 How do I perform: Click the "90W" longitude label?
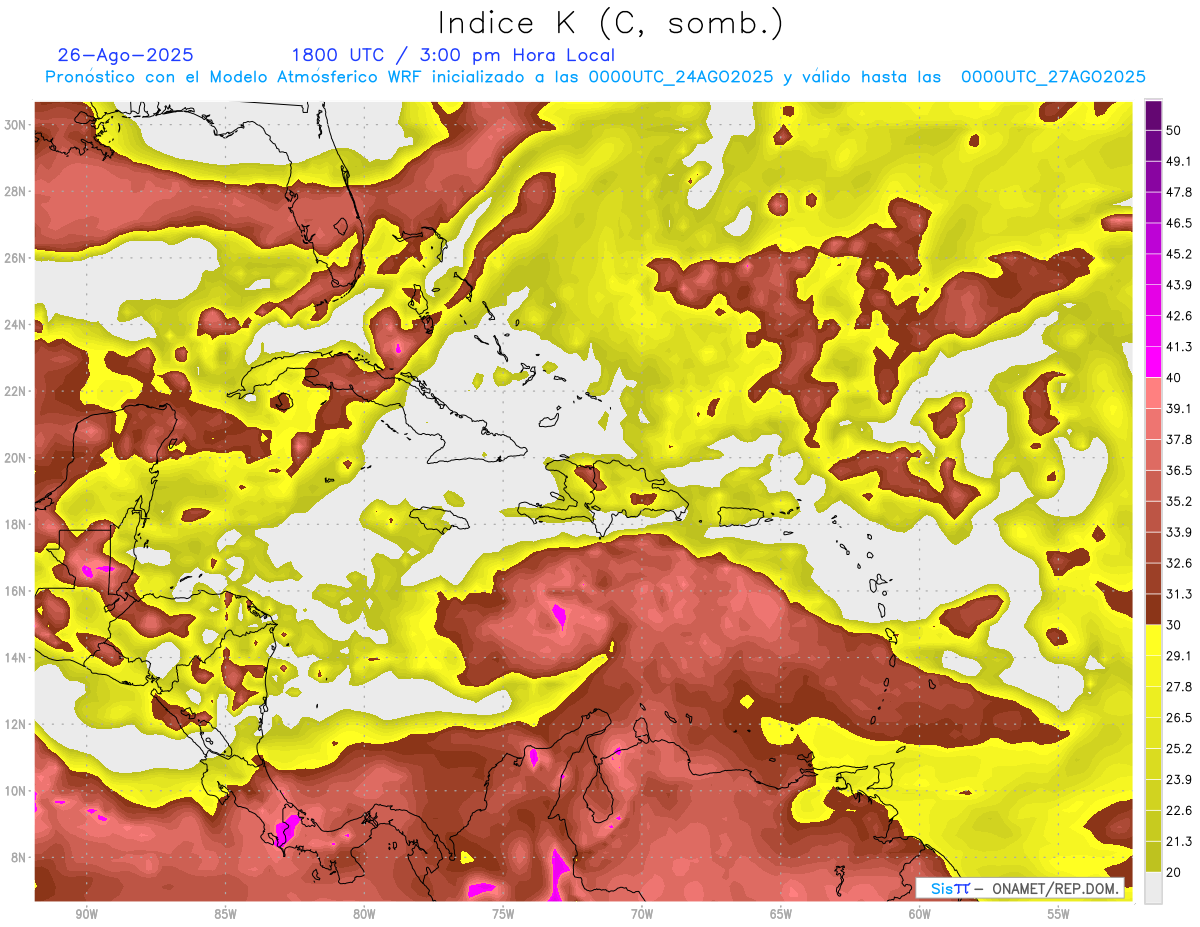[86, 914]
